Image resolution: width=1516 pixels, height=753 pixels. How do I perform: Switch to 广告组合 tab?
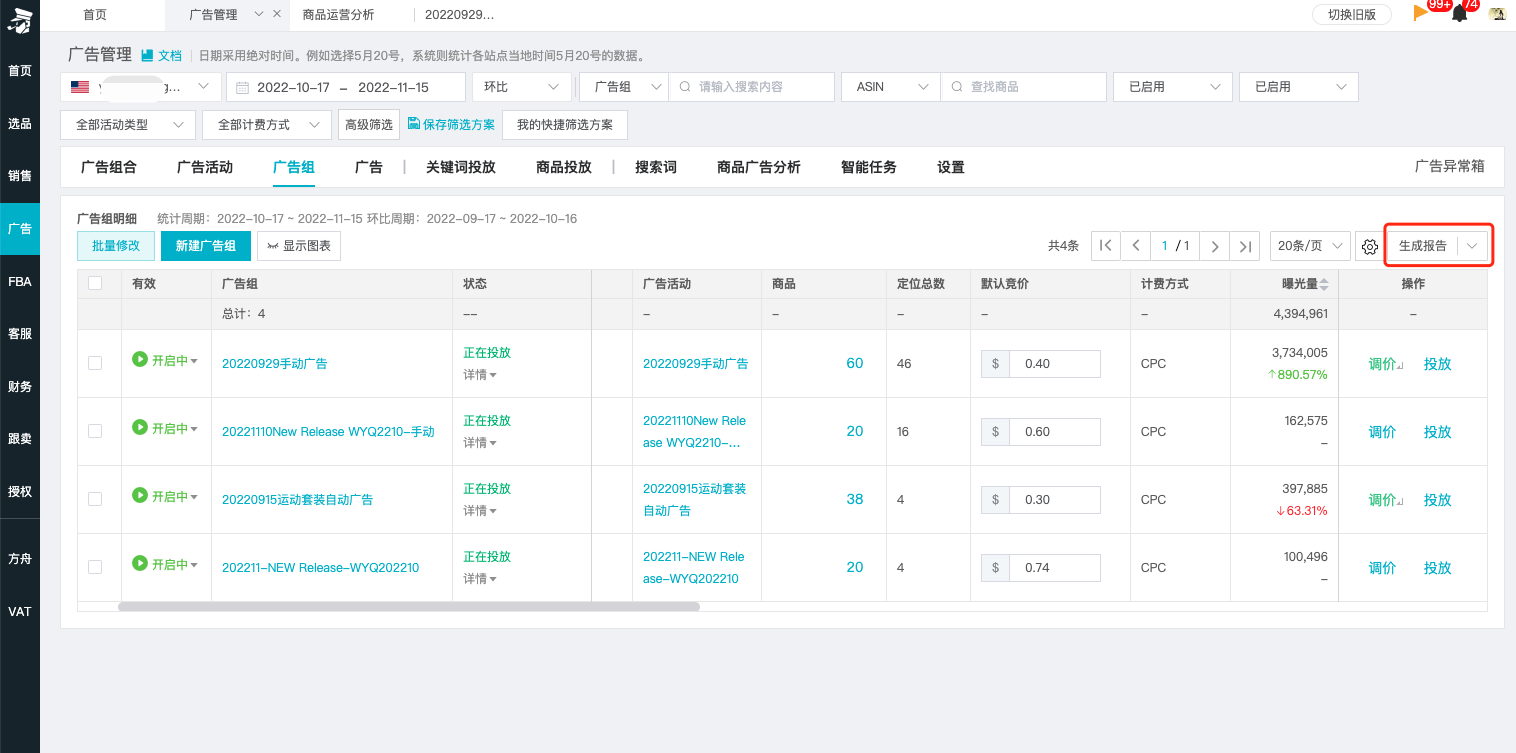point(109,167)
